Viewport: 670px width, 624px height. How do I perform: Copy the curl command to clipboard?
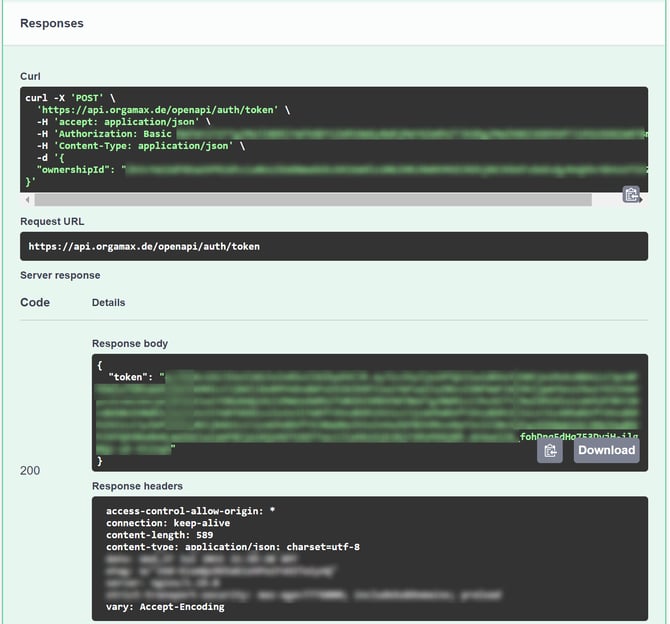click(x=631, y=194)
